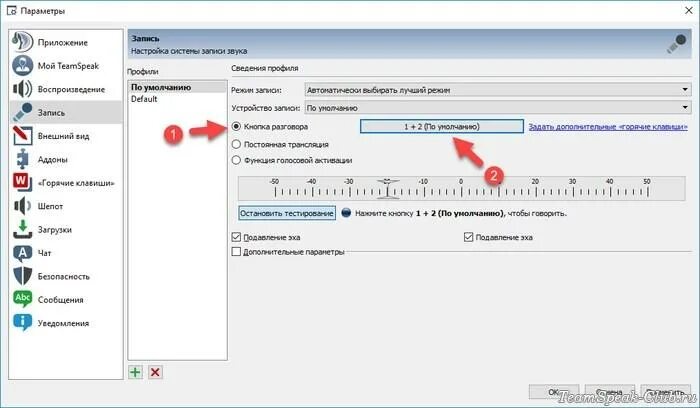Click slider scale at mark -40
The height and width of the screenshot is (408, 700).
pos(312,188)
